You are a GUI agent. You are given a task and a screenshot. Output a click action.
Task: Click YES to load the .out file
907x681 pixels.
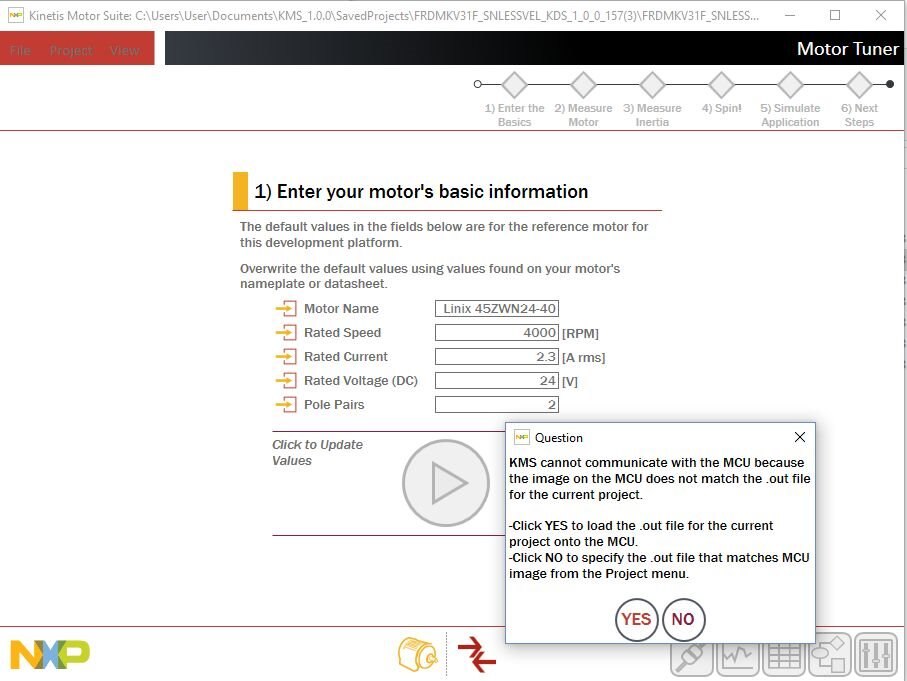point(636,620)
